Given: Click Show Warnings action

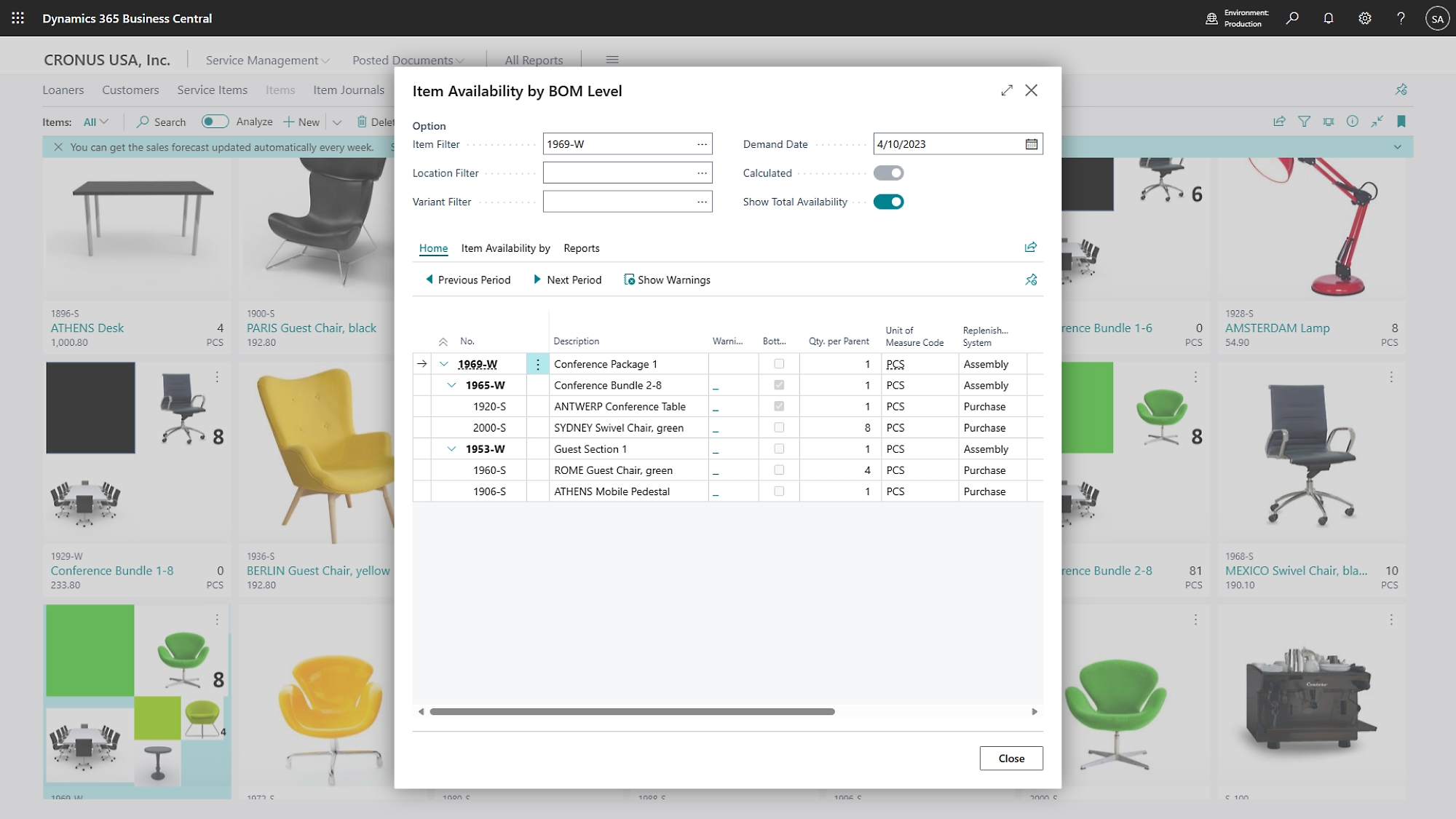Looking at the screenshot, I should click(667, 280).
